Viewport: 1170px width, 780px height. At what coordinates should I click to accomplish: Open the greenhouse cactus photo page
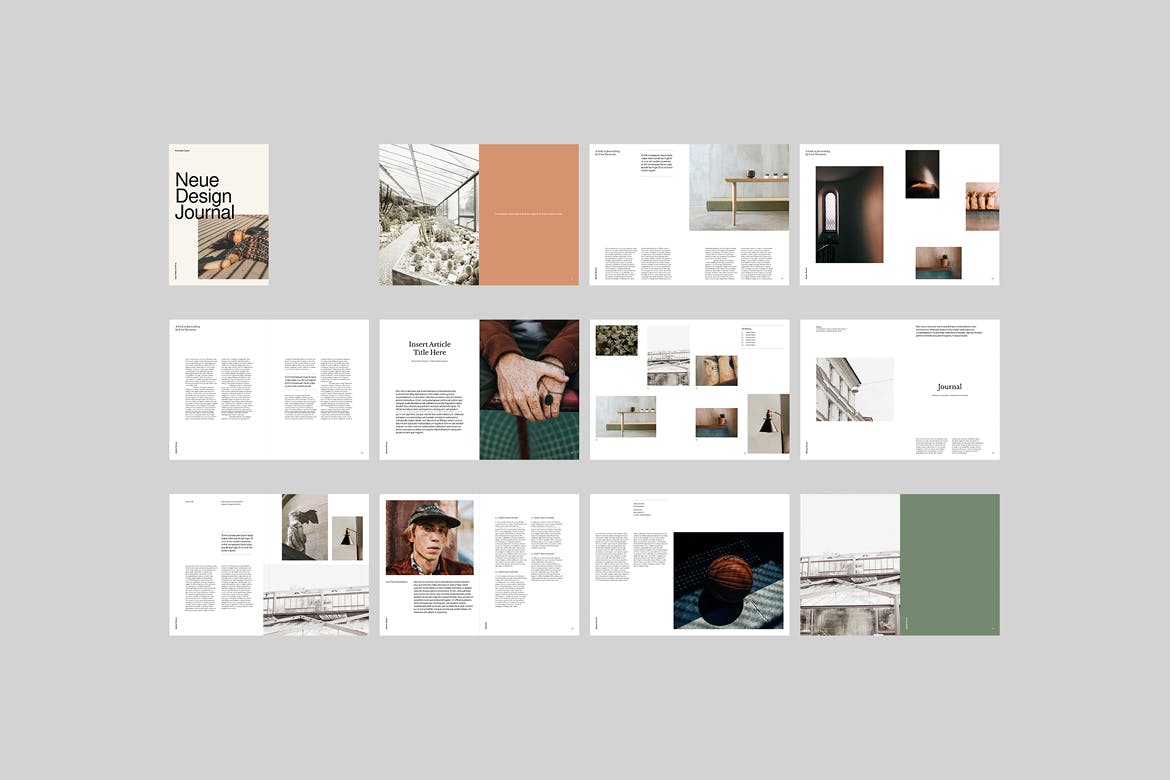[x=428, y=214]
